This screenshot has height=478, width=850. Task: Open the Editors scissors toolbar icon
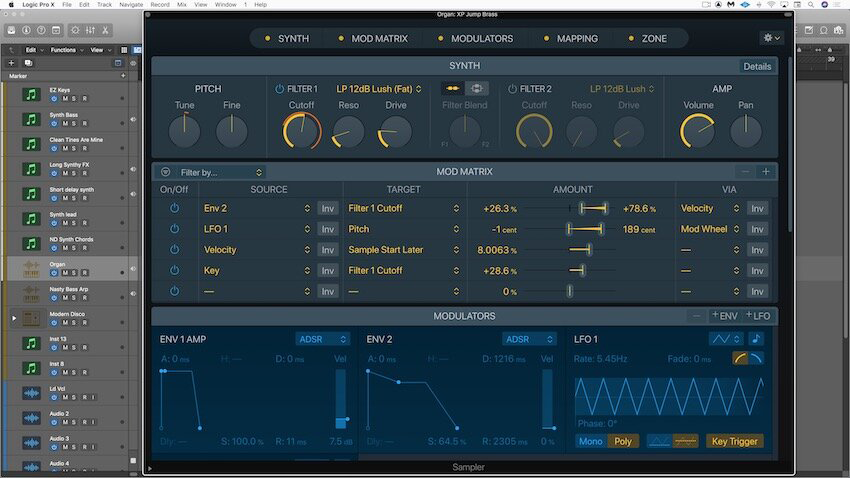(105, 30)
